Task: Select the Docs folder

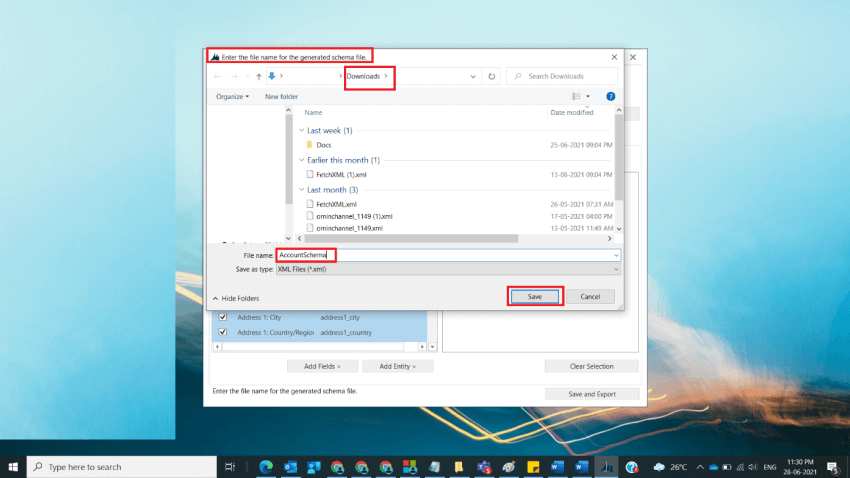Action: tap(324, 145)
